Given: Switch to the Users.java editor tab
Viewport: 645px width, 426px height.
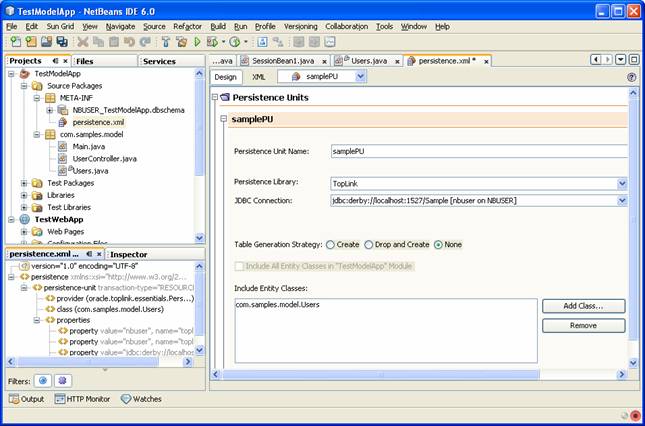Looking at the screenshot, I should [369, 61].
